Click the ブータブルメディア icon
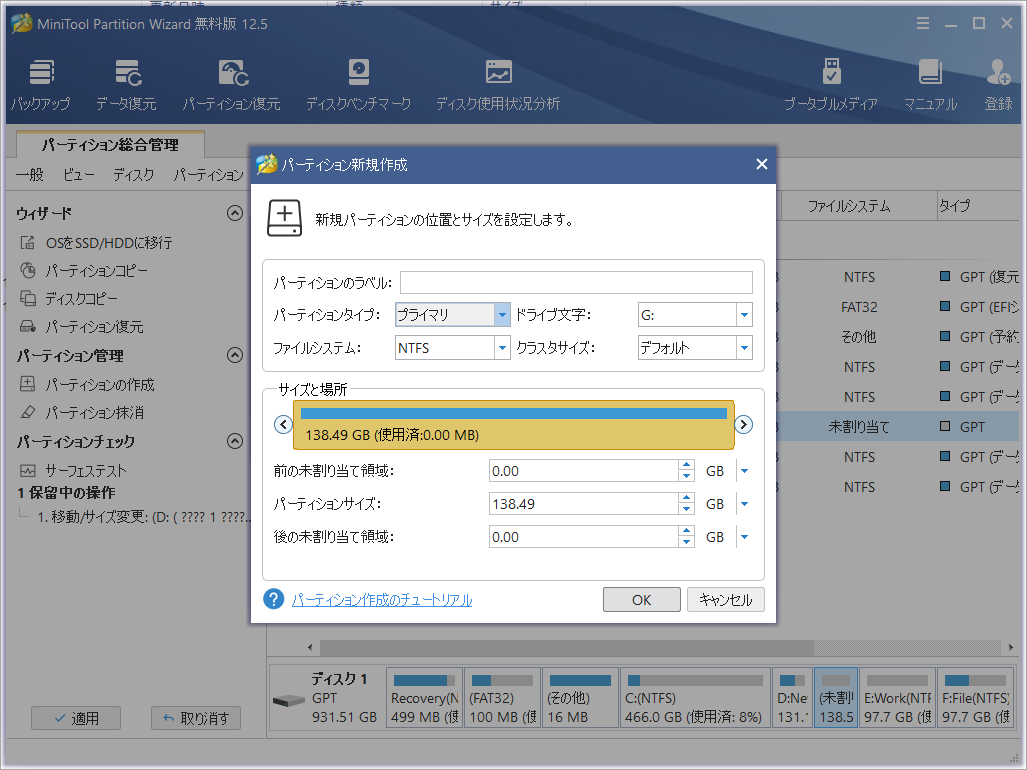1027x770 pixels. click(x=830, y=84)
